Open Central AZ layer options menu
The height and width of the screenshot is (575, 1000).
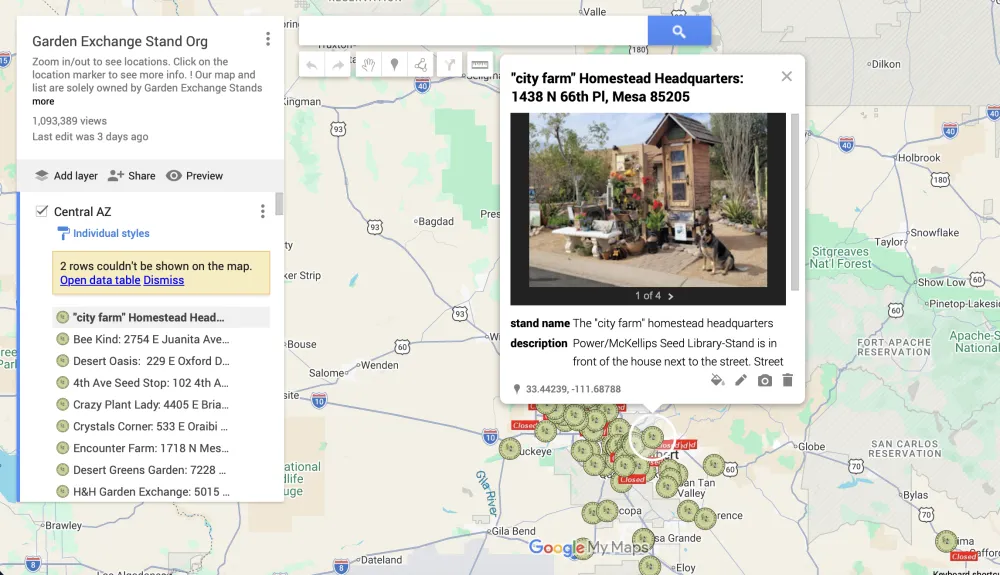[263, 211]
